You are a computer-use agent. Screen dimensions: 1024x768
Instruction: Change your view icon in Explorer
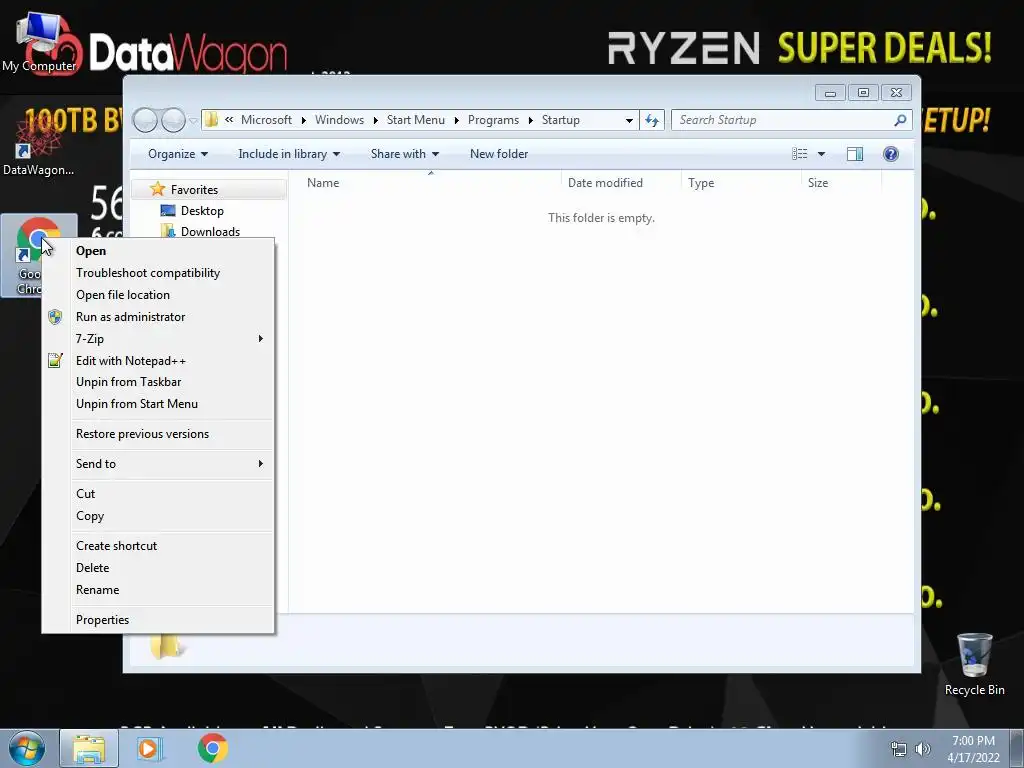click(x=799, y=154)
